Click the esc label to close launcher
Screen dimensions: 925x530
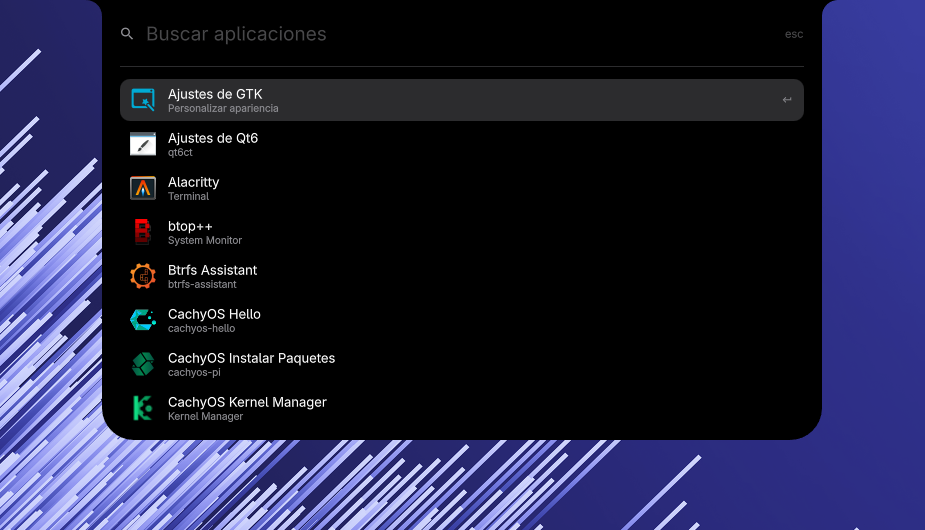click(x=793, y=34)
